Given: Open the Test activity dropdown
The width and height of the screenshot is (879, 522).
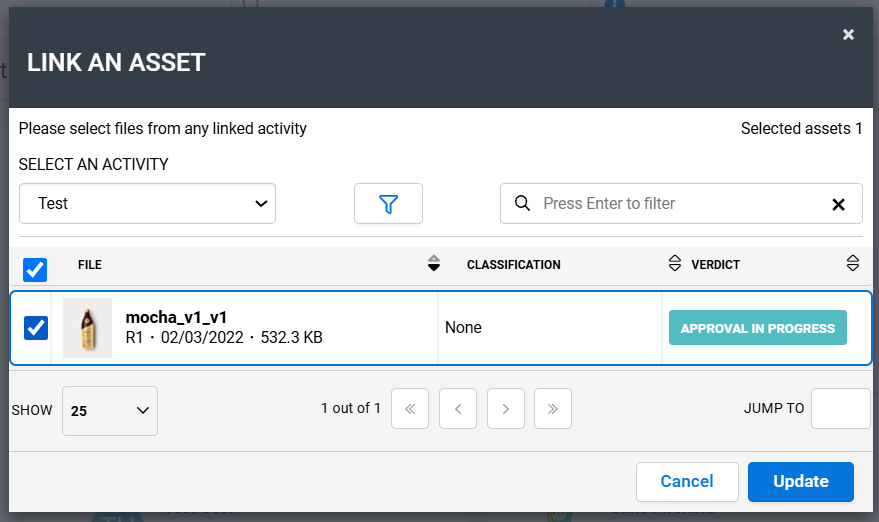Looking at the screenshot, I should (x=147, y=204).
